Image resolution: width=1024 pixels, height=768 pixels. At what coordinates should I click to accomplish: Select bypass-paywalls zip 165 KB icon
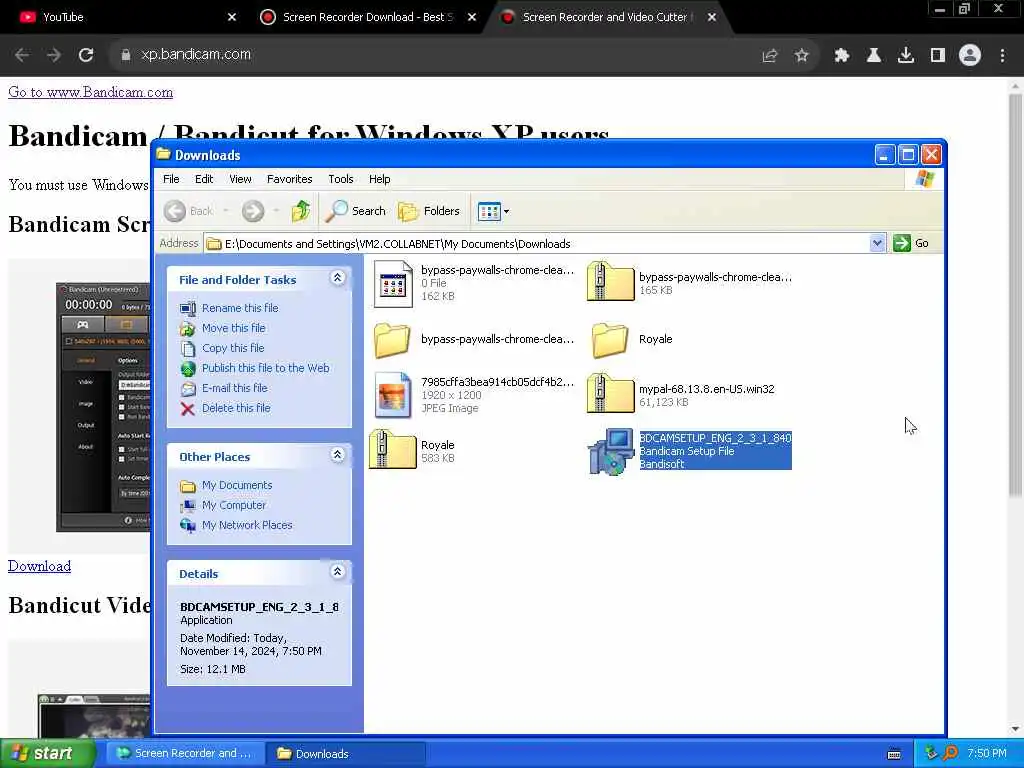[610, 282]
